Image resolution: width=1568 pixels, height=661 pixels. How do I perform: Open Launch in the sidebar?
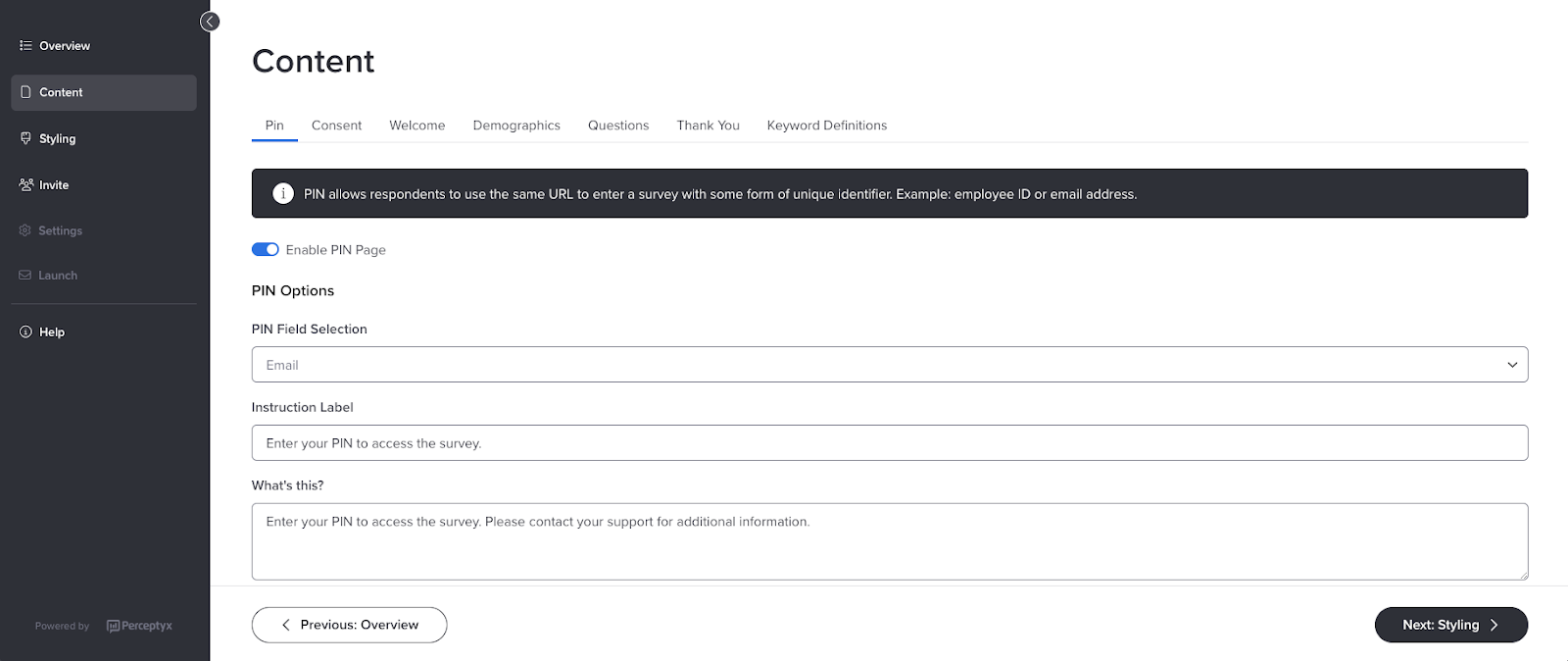point(104,276)
